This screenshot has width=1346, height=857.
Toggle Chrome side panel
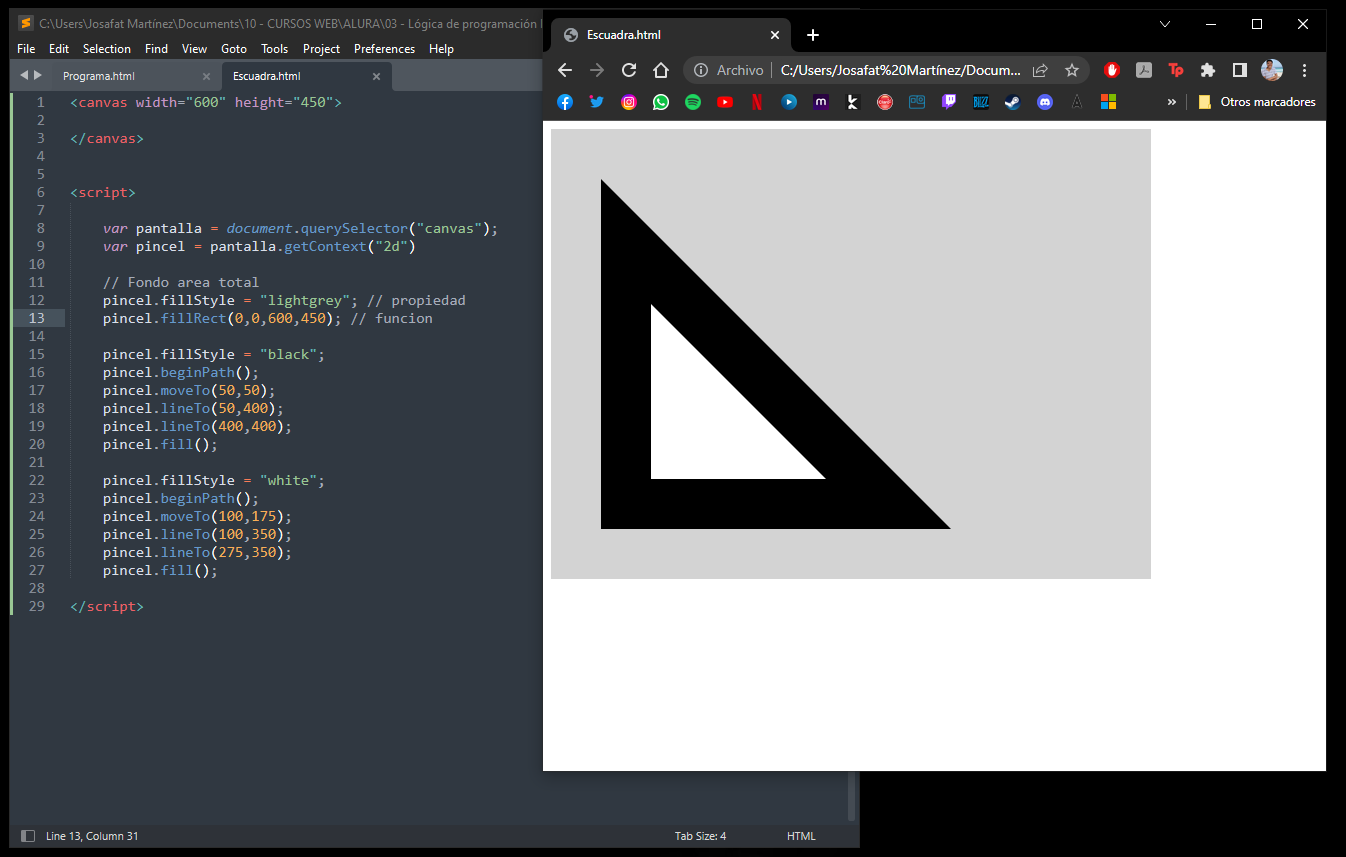(1240, 70)
